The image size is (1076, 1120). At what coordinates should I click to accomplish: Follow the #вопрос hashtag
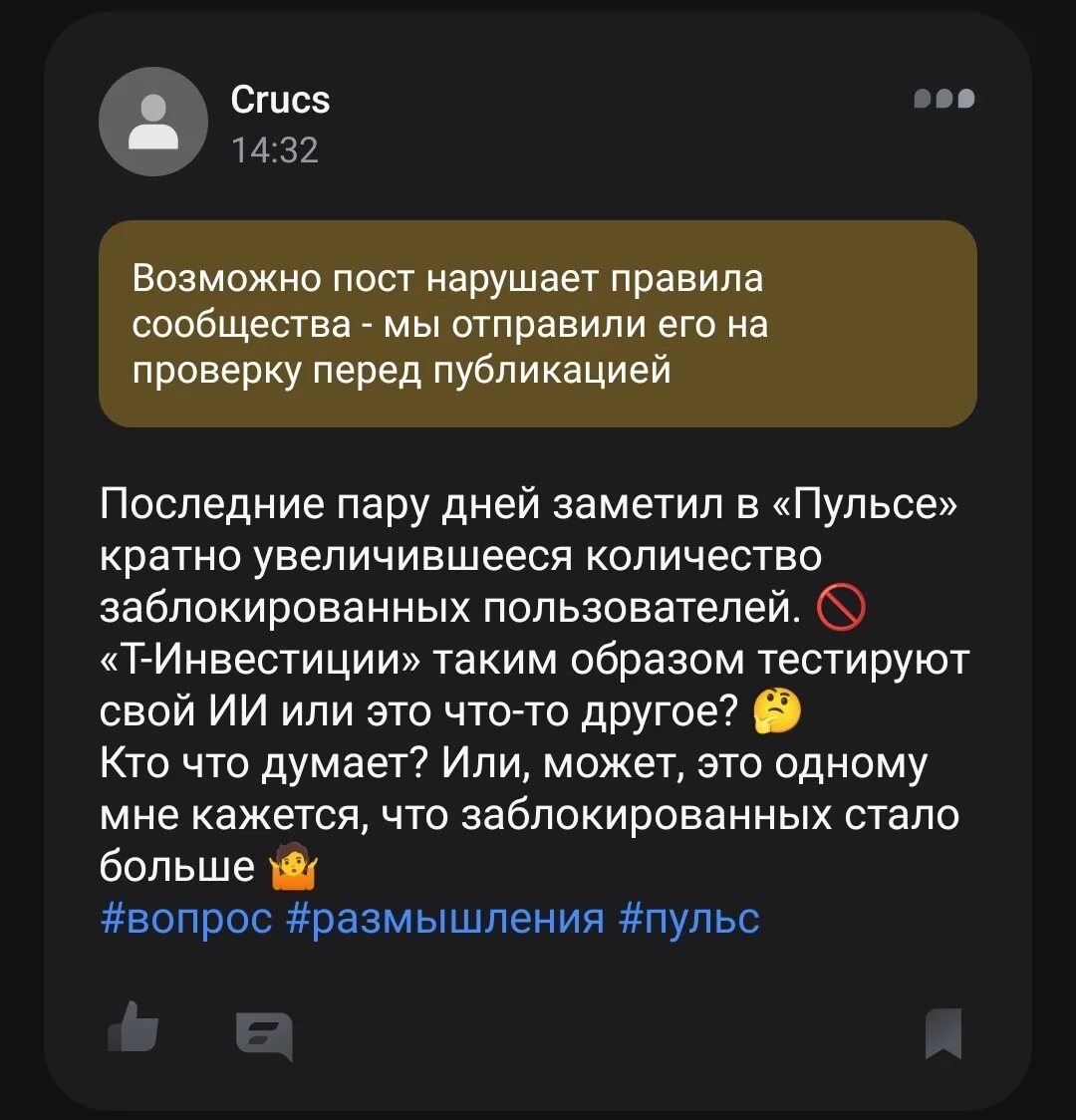tap(186, 919)
